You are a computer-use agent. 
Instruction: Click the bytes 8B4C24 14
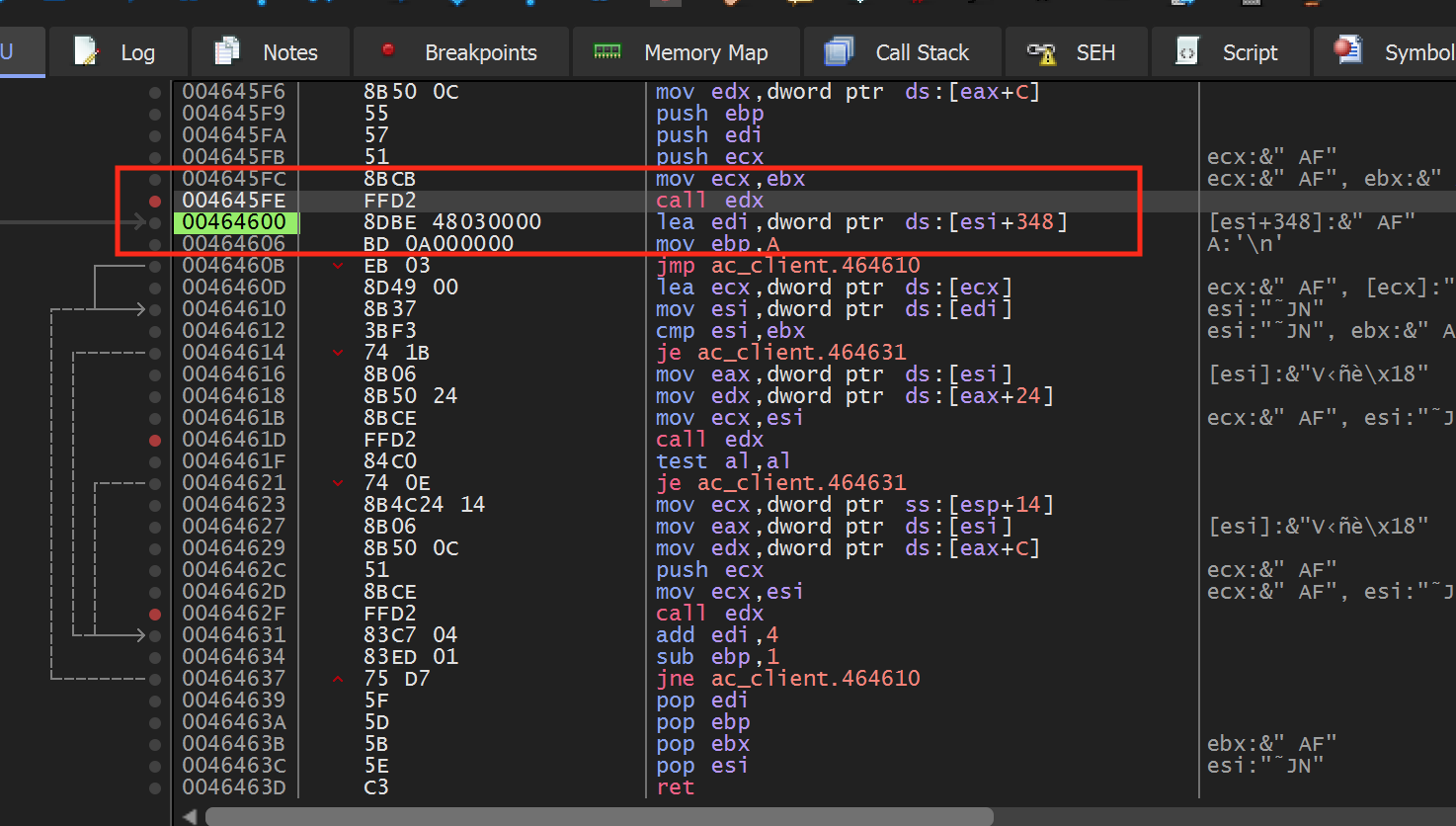[x=425, y=505]
